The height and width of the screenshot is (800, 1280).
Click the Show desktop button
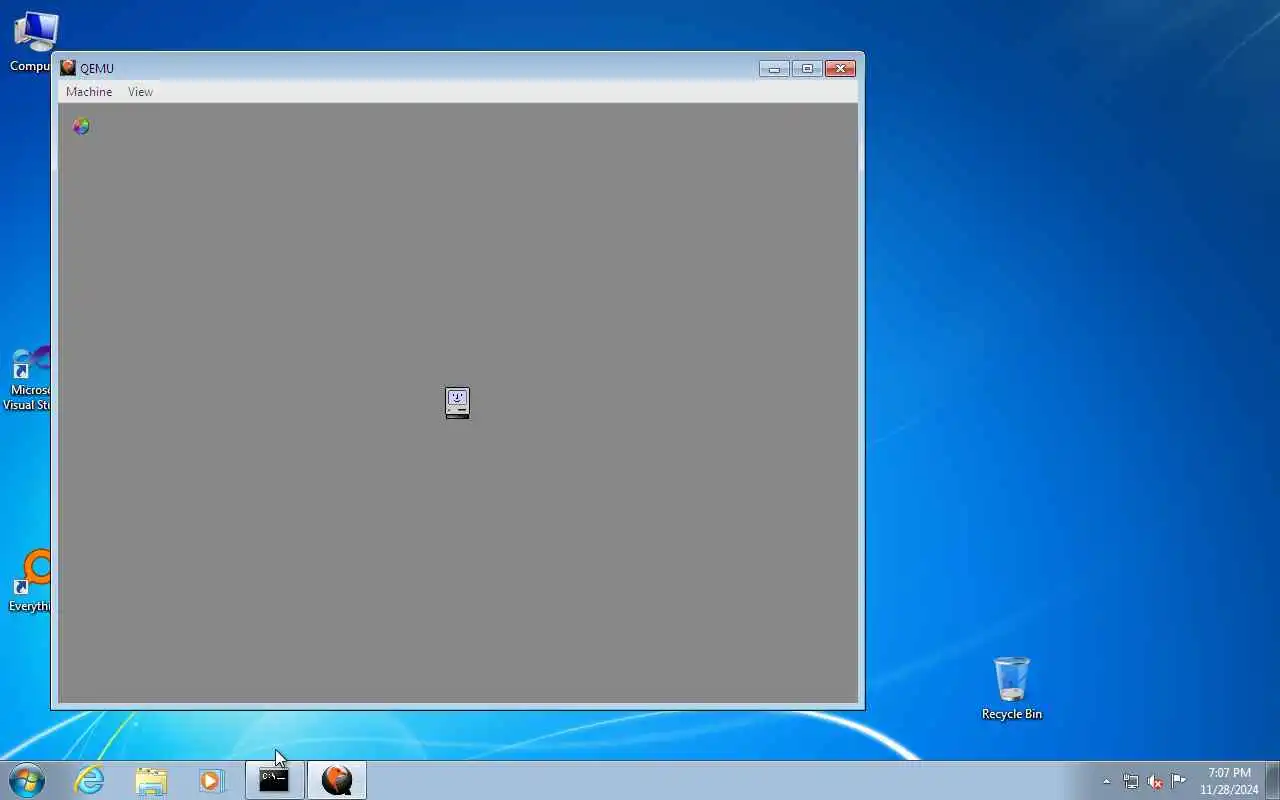pos(1272,780)
